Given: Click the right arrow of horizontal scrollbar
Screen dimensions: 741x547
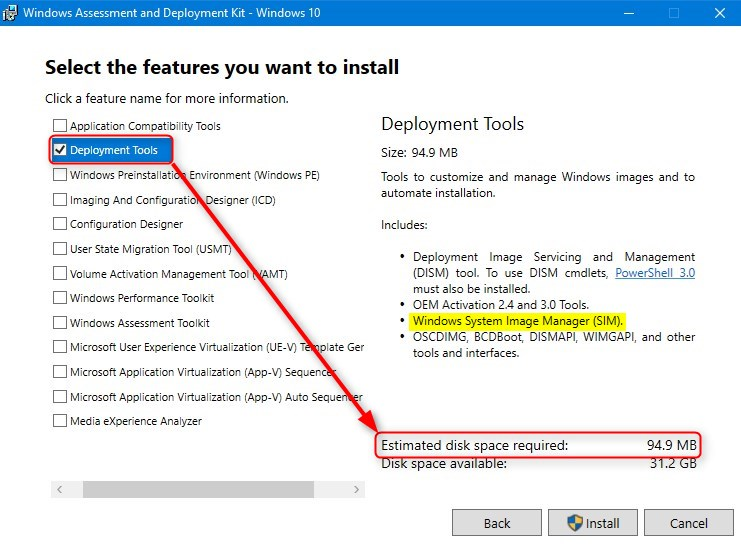Looking at the screenshot, I should pyautogui.click(x=358, y=490).
